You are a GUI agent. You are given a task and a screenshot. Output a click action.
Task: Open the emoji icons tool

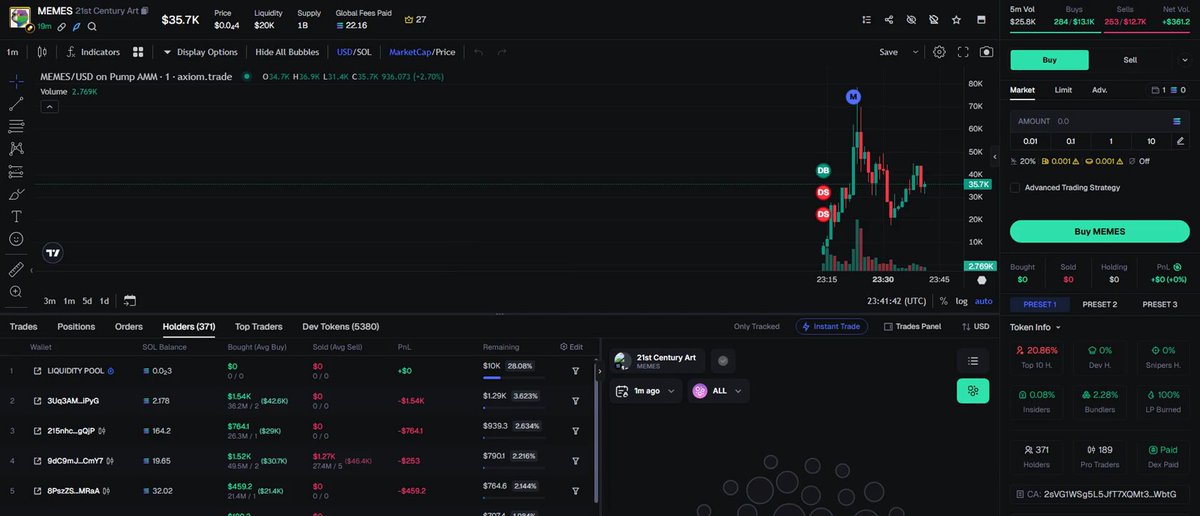point(16,239)
